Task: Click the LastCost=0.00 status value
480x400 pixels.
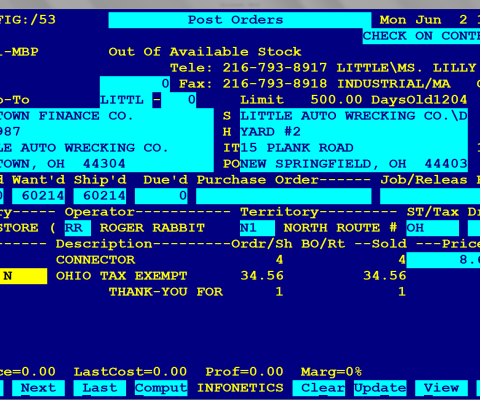Action: [130, 372]
